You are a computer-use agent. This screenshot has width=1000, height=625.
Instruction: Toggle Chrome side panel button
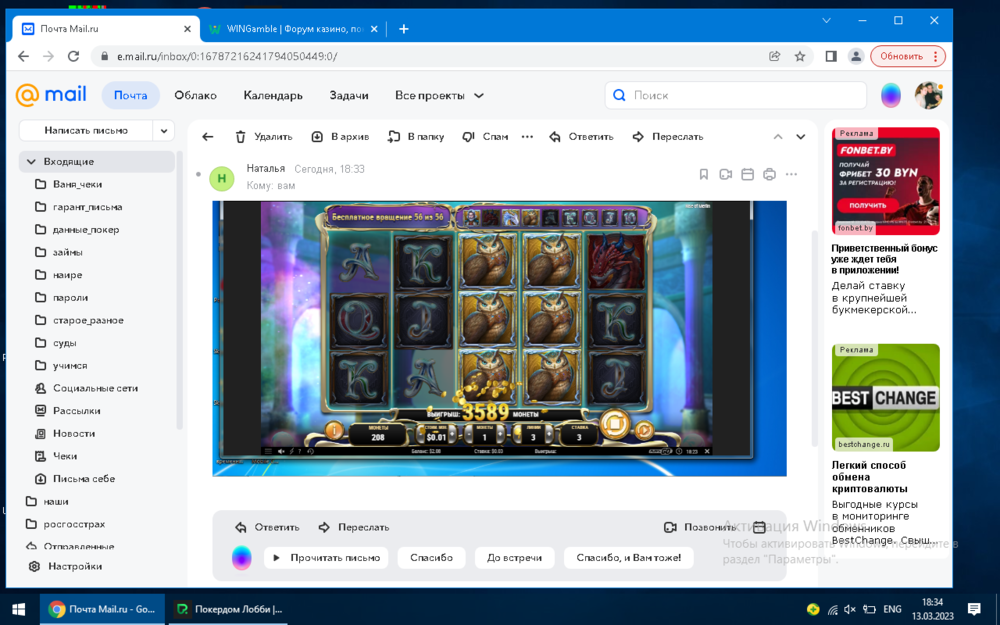tap(830, 57)
